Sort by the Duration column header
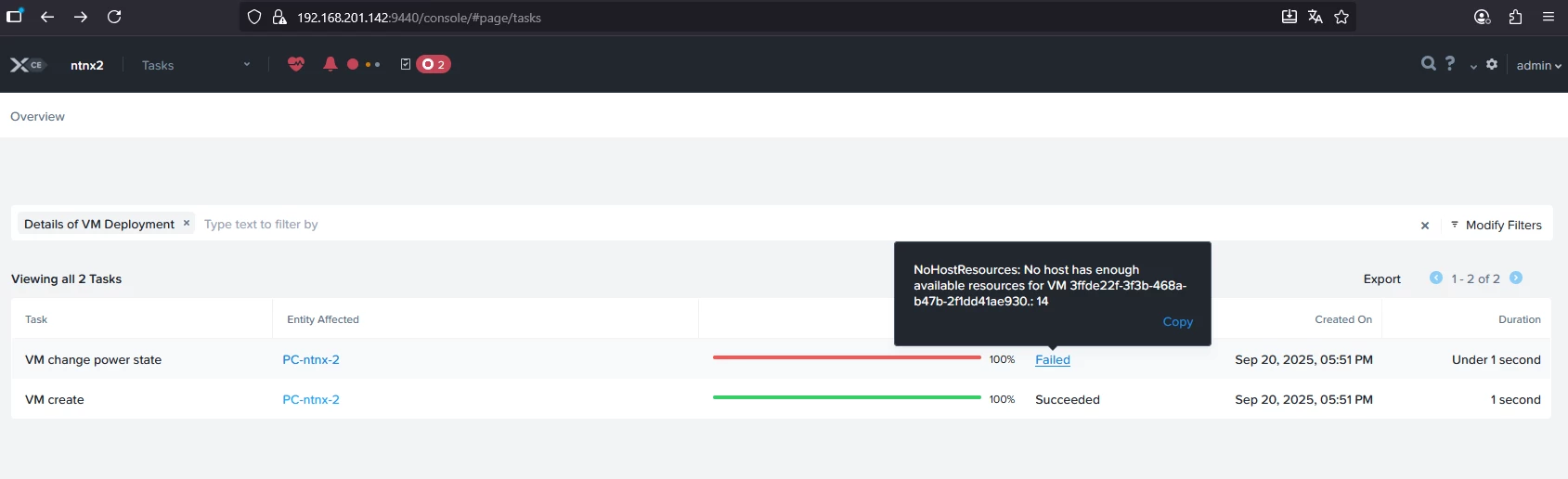 (x=1520, y=319)
